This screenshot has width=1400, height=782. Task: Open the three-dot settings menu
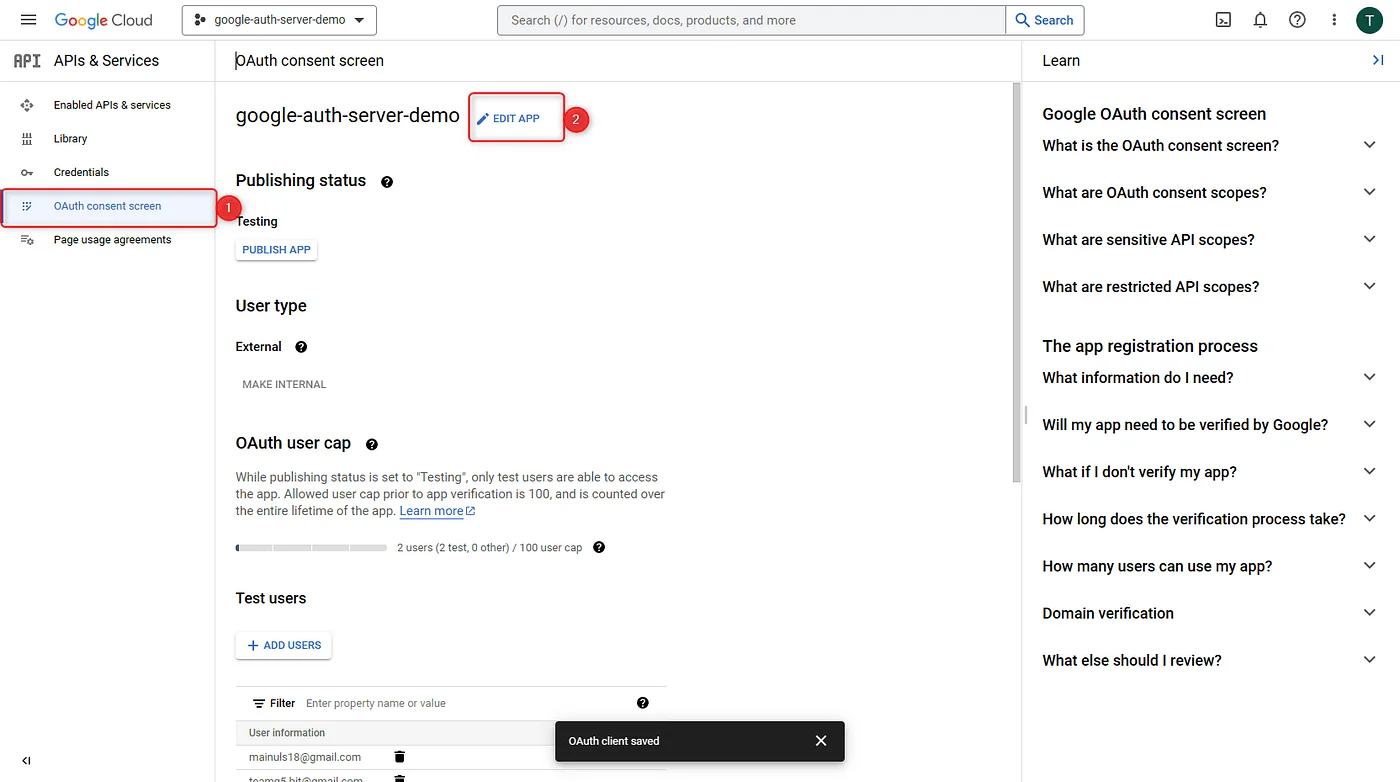point(1334,20)
